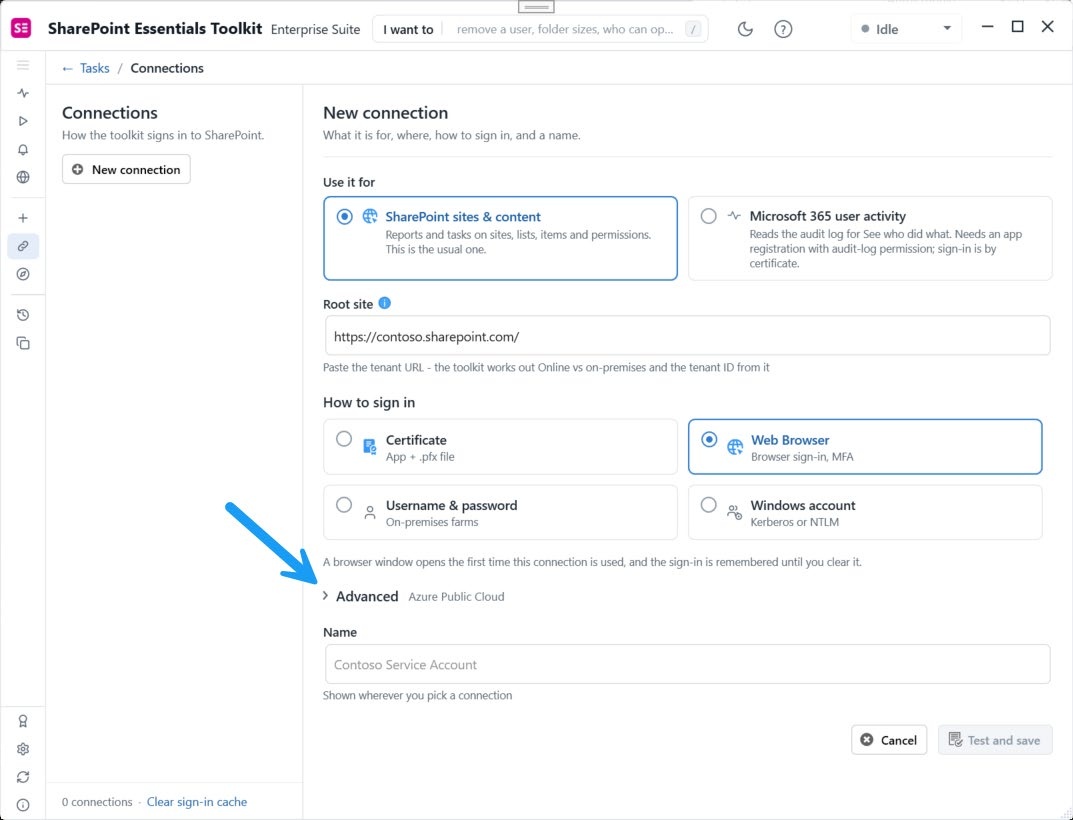
Task: Click Azure Public Cloud text
Action: click(456, 597)
